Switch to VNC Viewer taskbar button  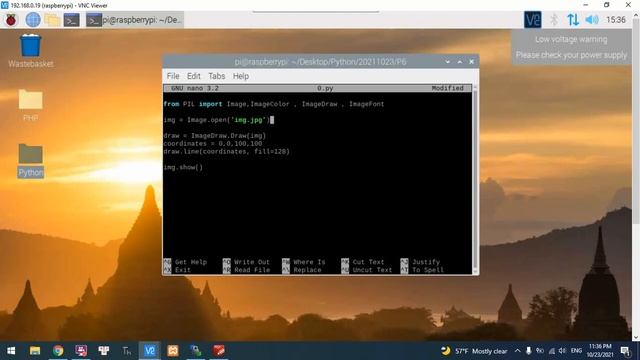click(149, 351)
